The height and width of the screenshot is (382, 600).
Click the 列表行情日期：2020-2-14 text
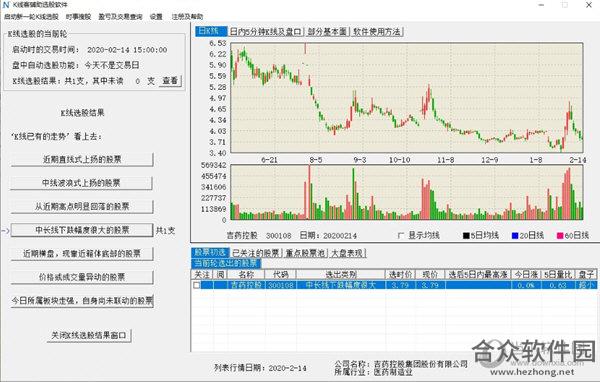coord(260,368)
